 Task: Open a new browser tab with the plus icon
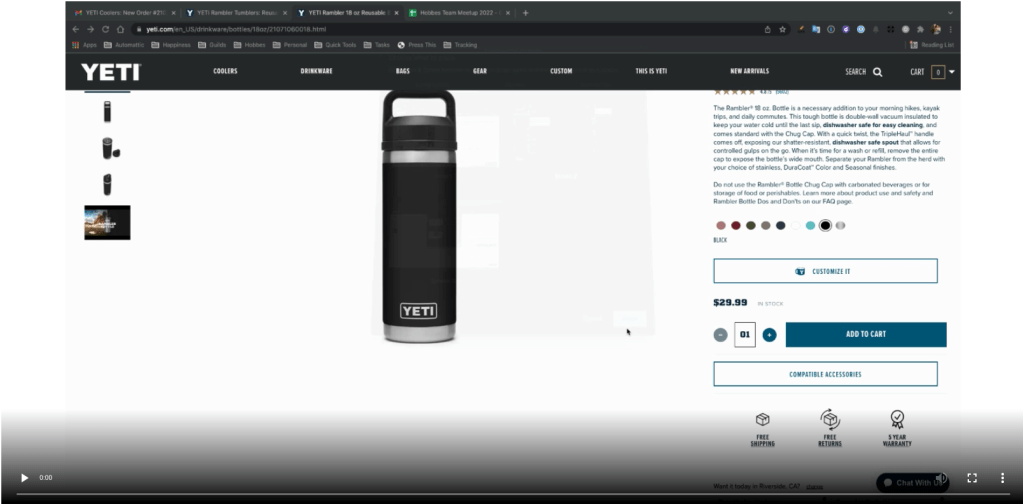pyautogui.click(x=526, y=13)
